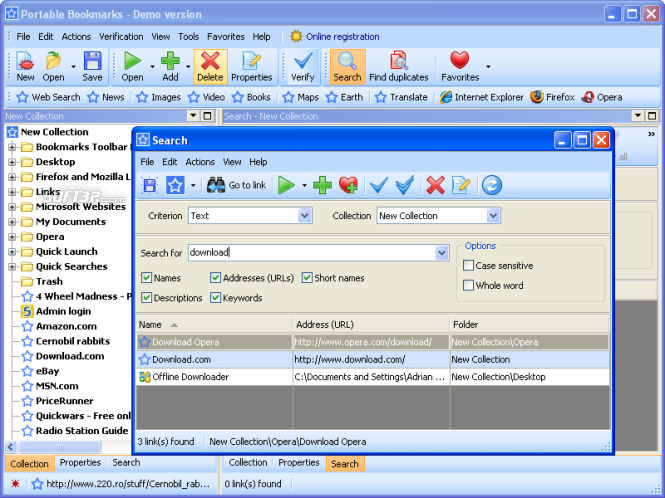The height and width of the screenshot is (498, 665).
Task: Open a collection with the folder icon
Action: 53,67
